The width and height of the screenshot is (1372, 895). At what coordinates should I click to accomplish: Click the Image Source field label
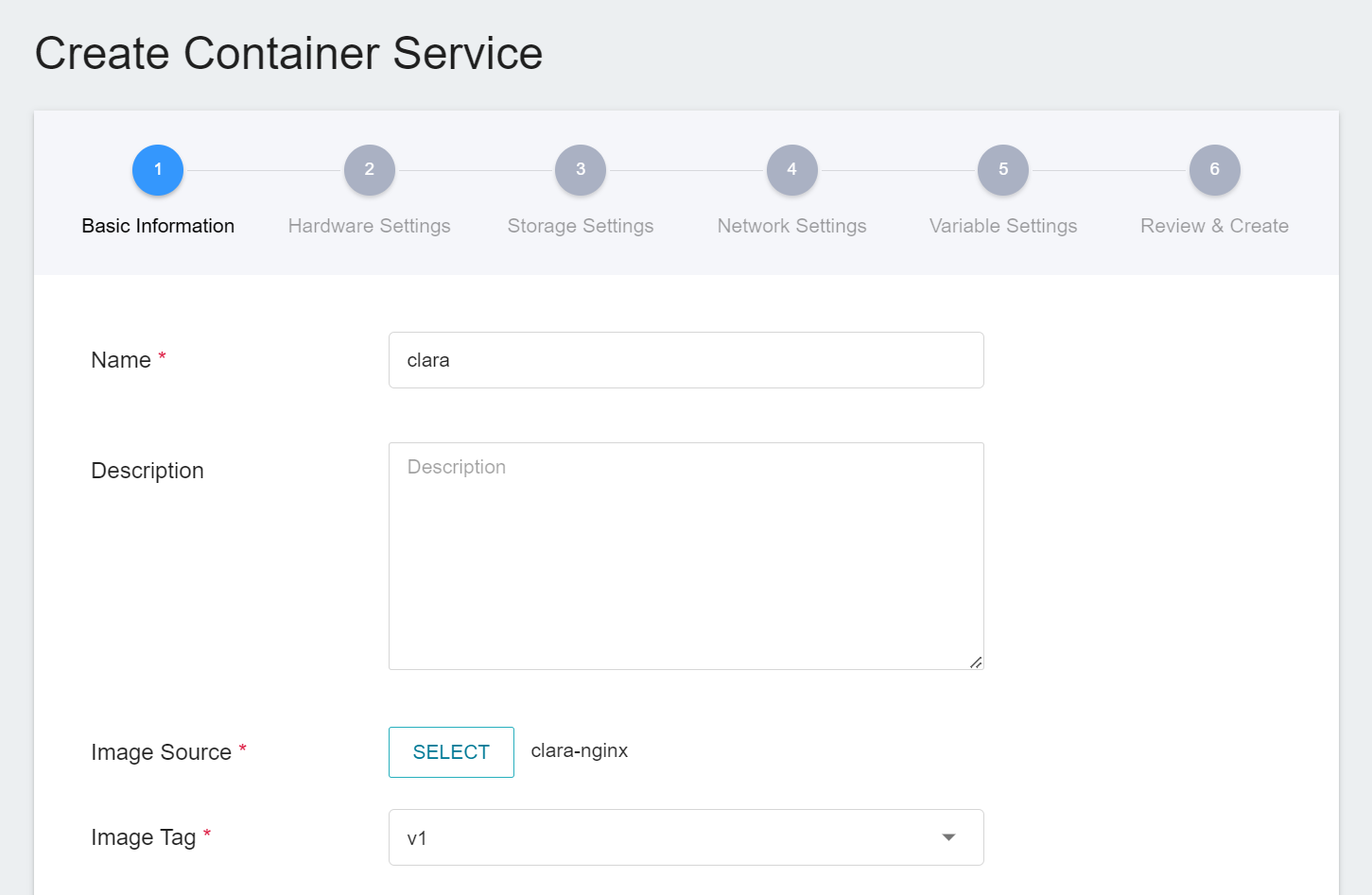coord(161,752)
